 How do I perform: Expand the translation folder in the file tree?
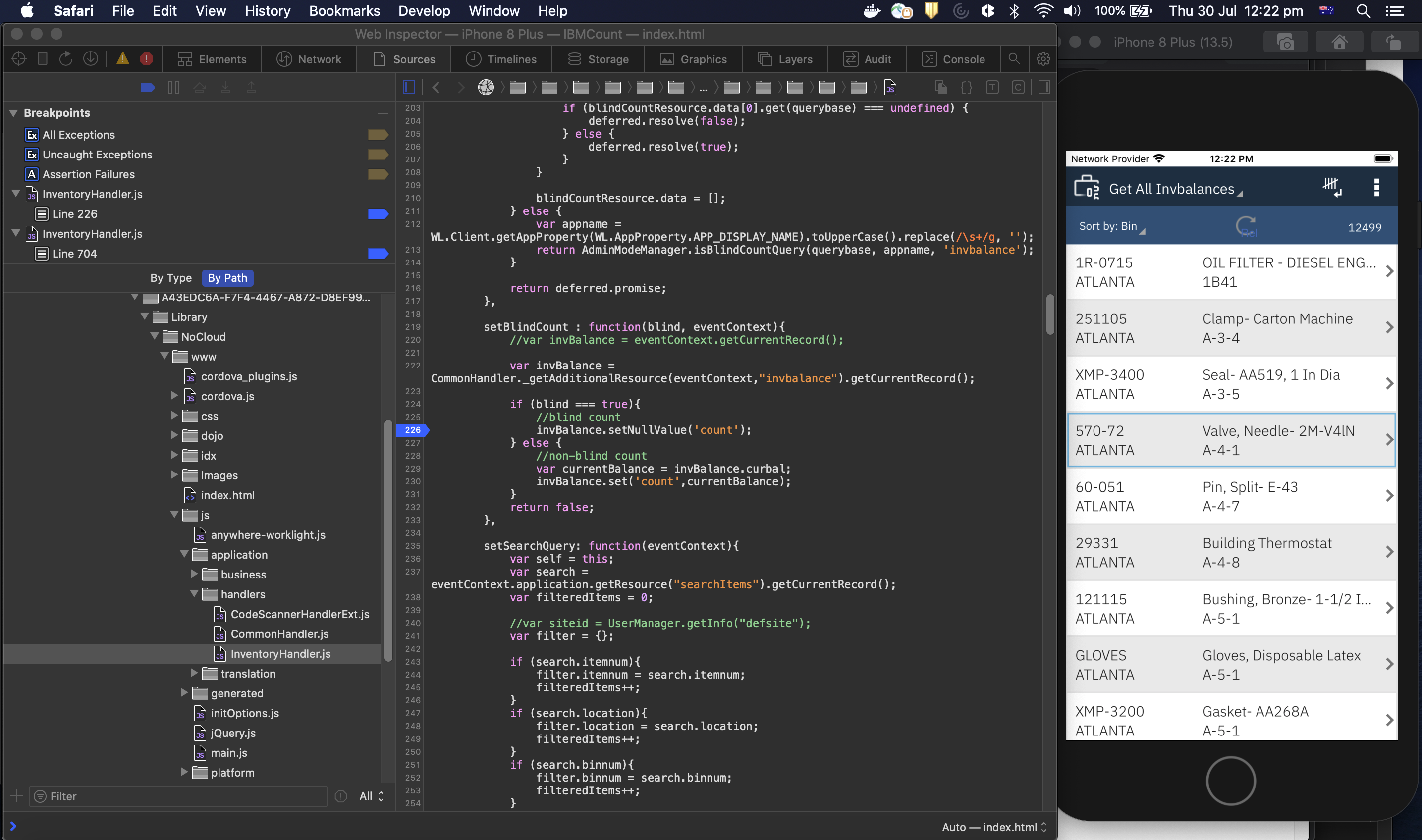(195, 673)
